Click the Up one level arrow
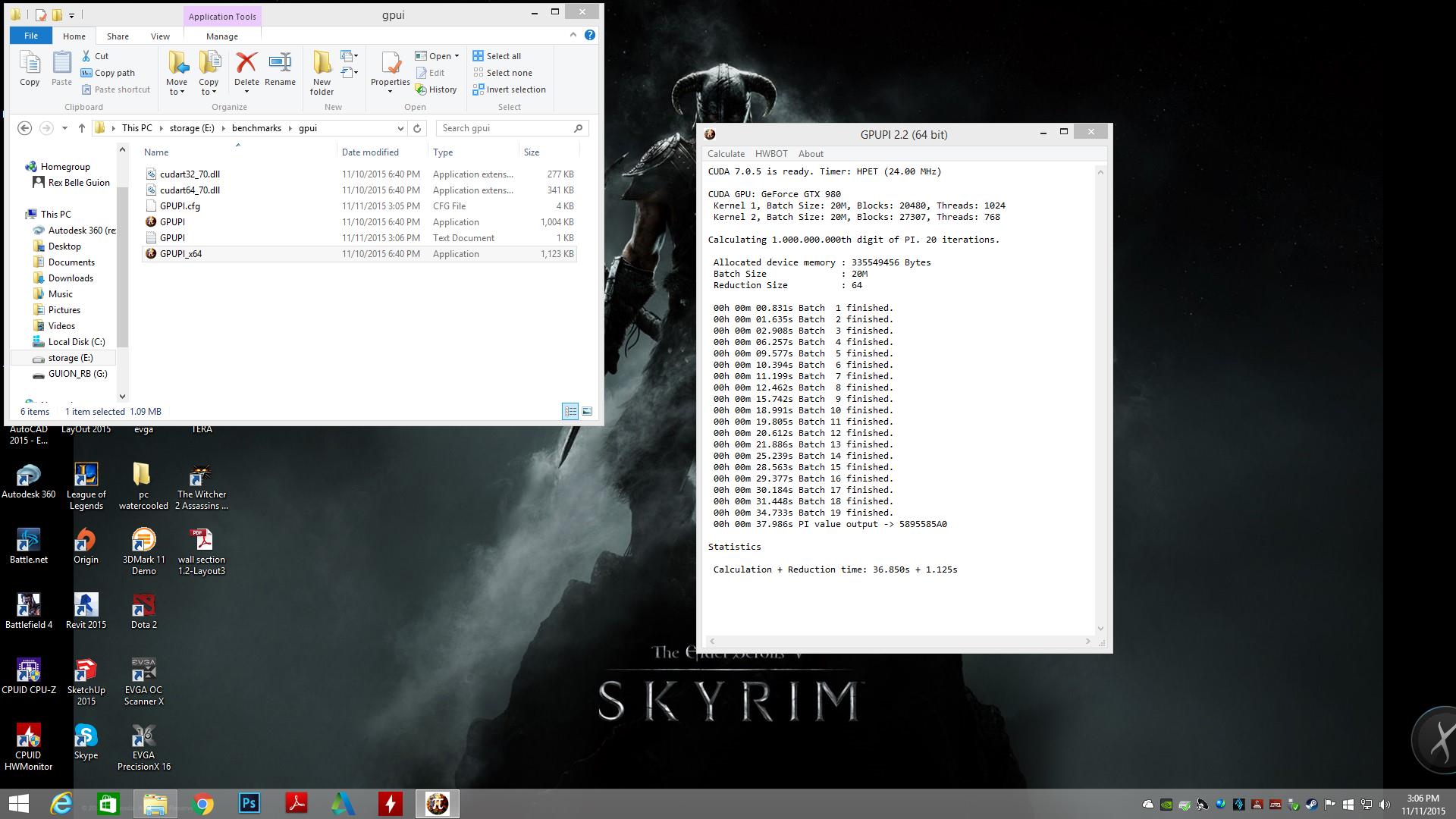Viewport: 1456px width, 819px height. pos(82,128)
